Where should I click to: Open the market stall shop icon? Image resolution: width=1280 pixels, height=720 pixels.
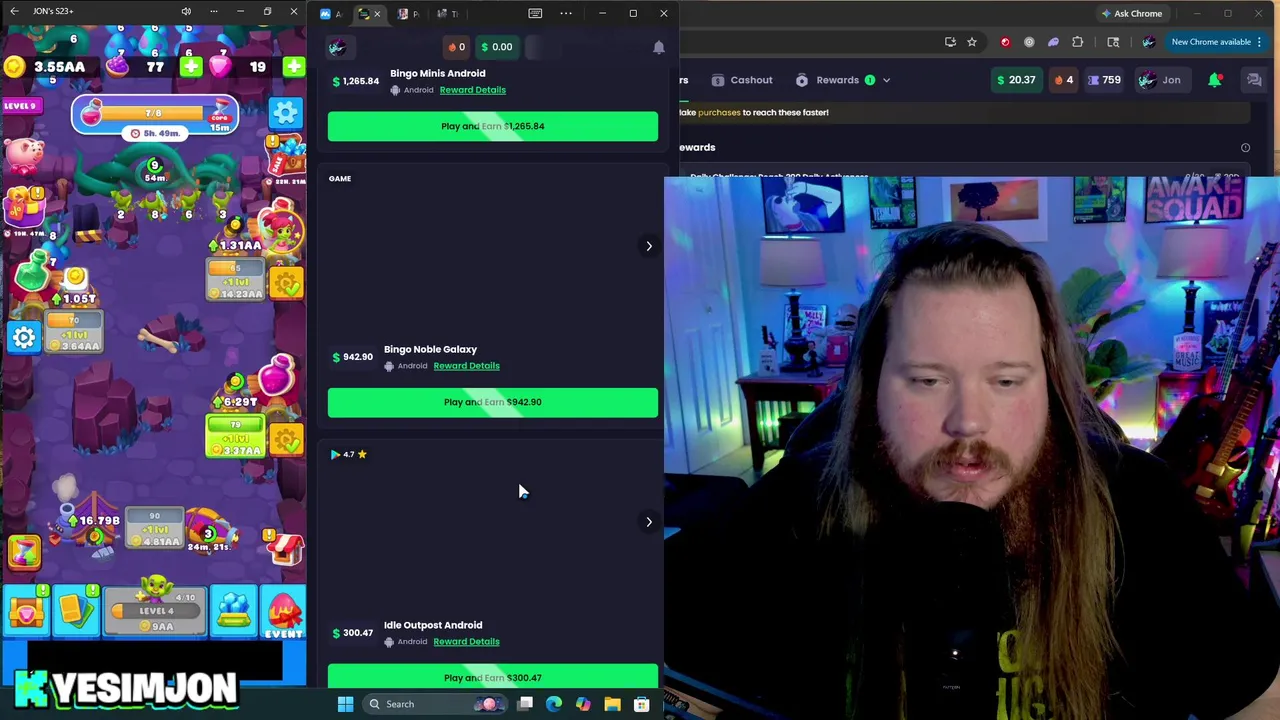tap(287, 547)
